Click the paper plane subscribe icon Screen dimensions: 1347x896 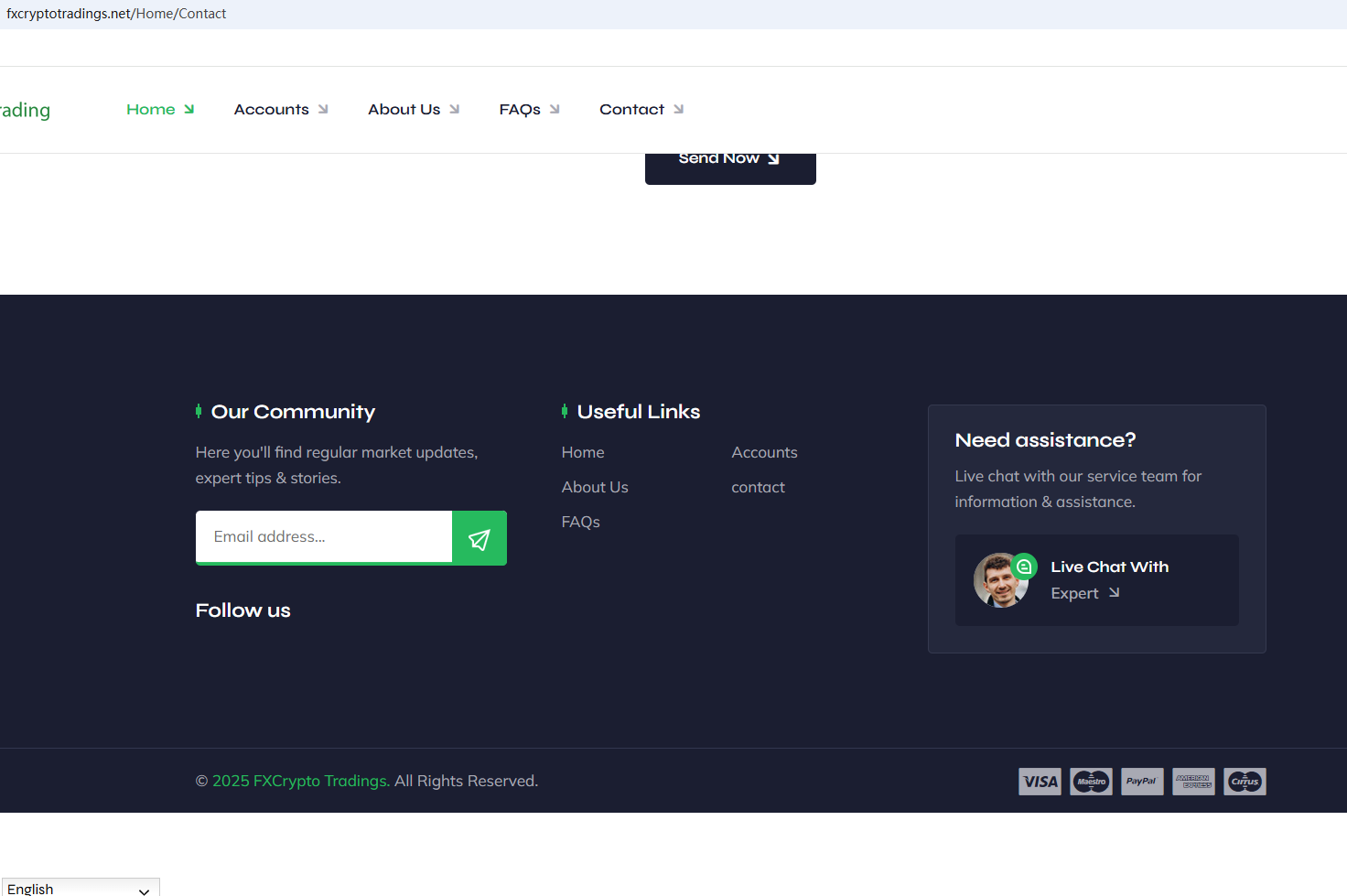click(x=479, y=539)
